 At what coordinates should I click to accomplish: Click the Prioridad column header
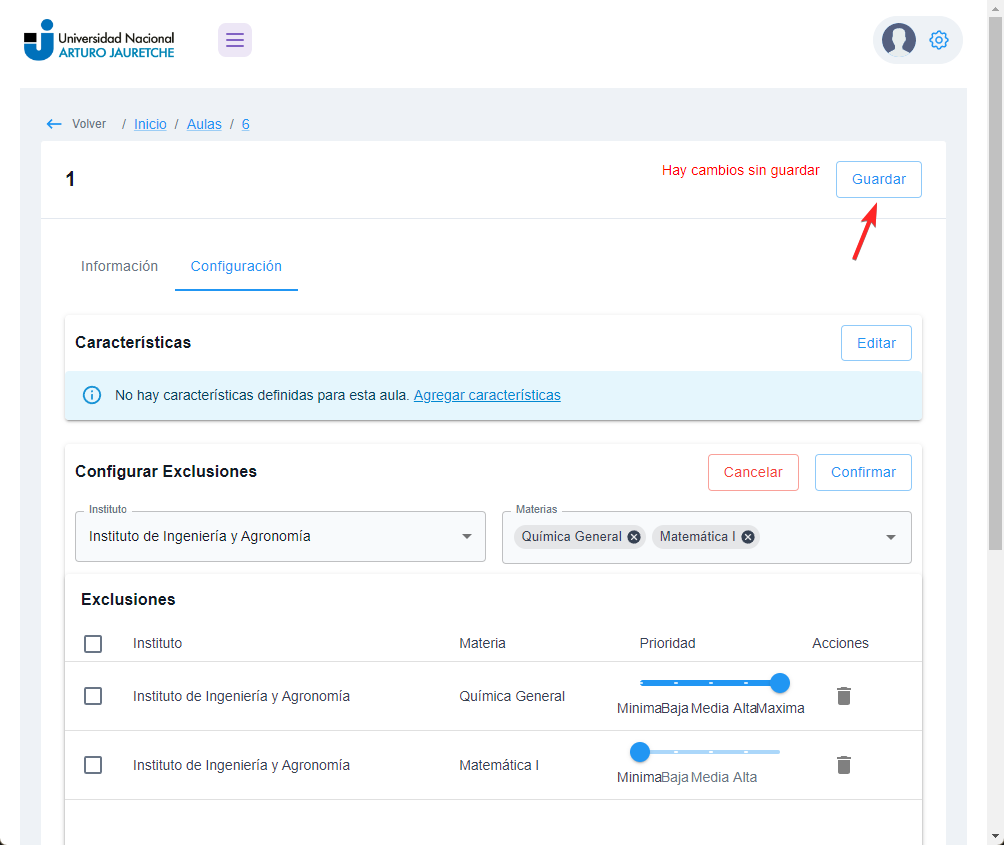667,643
